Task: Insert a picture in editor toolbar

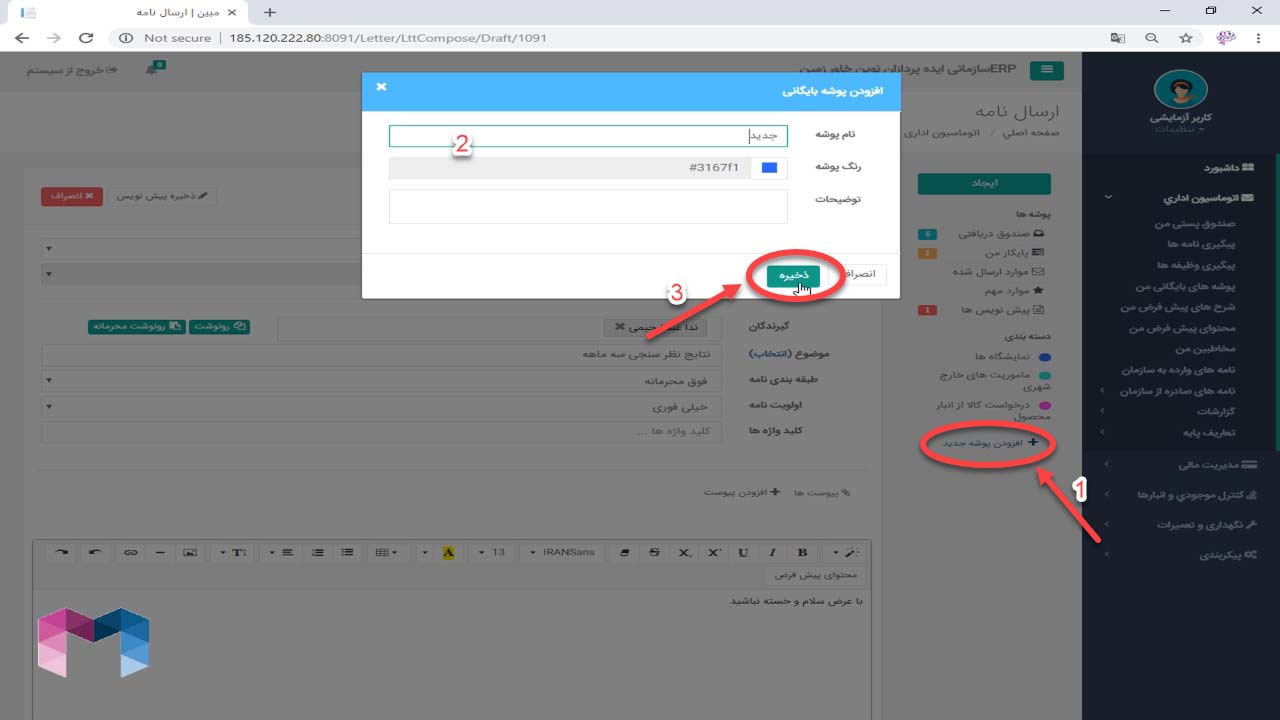Action: pyautogui.click(x=189, y=552)
